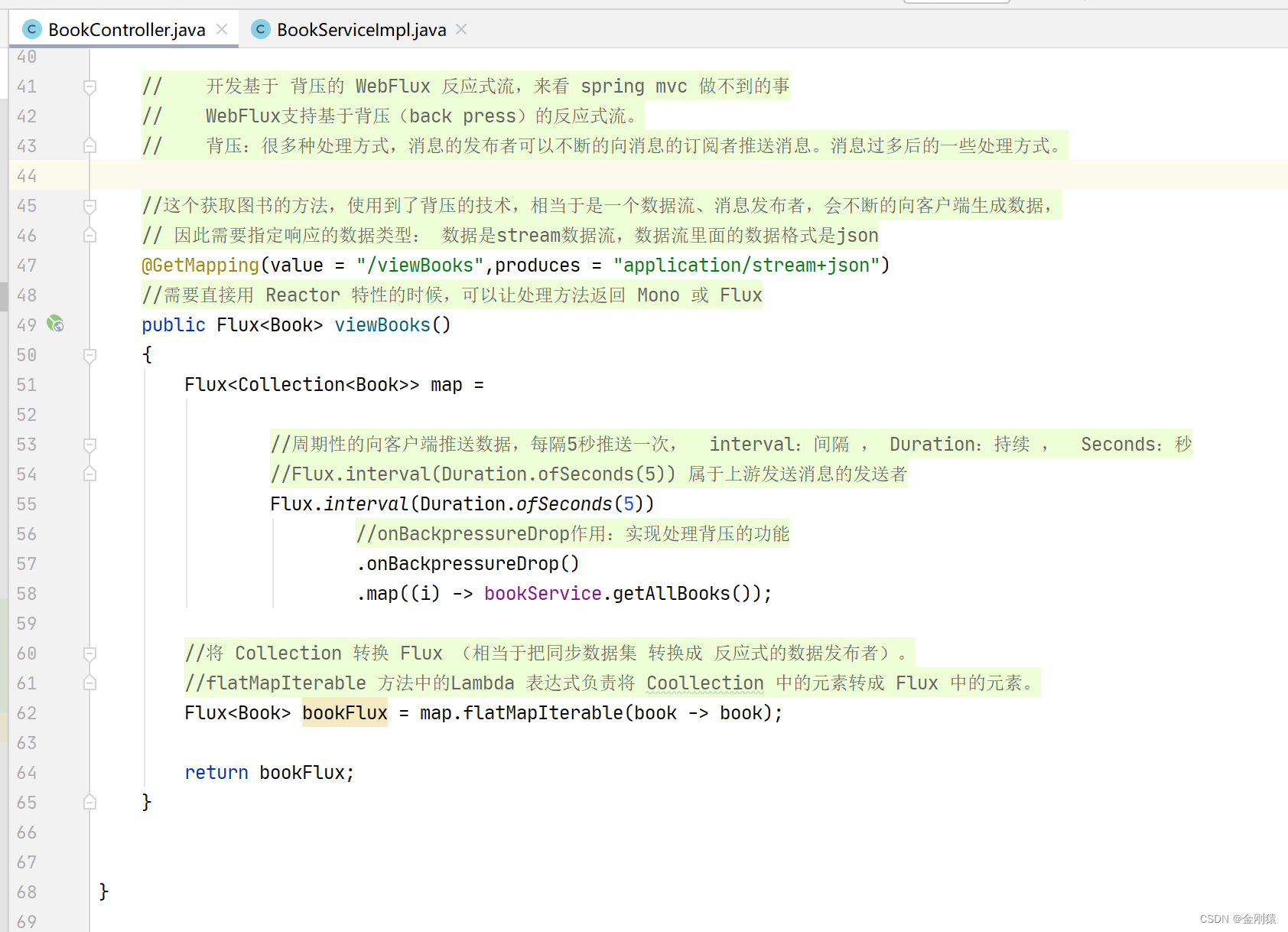Click the number 5 literal in ofSeconds
The height and width of the screenshot is (932, 1288).
pyautogui.click(x=629, y=504)
